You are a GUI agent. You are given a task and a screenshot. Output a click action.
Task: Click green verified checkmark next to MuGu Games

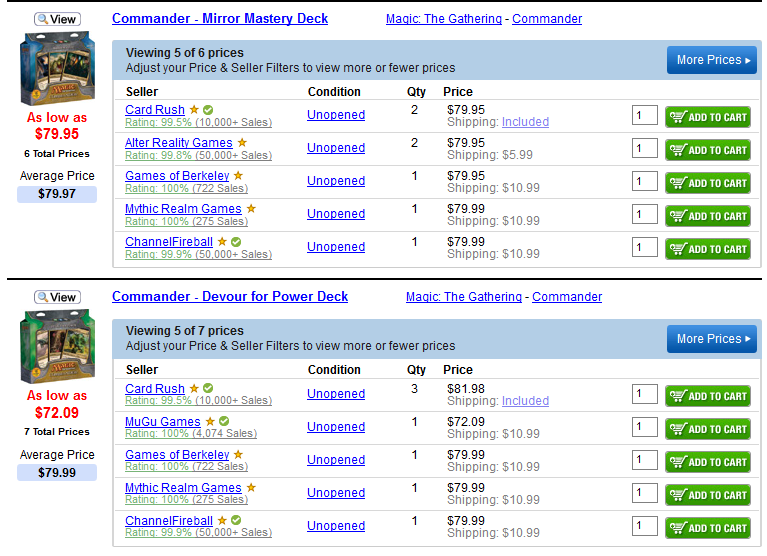[224, 421]
